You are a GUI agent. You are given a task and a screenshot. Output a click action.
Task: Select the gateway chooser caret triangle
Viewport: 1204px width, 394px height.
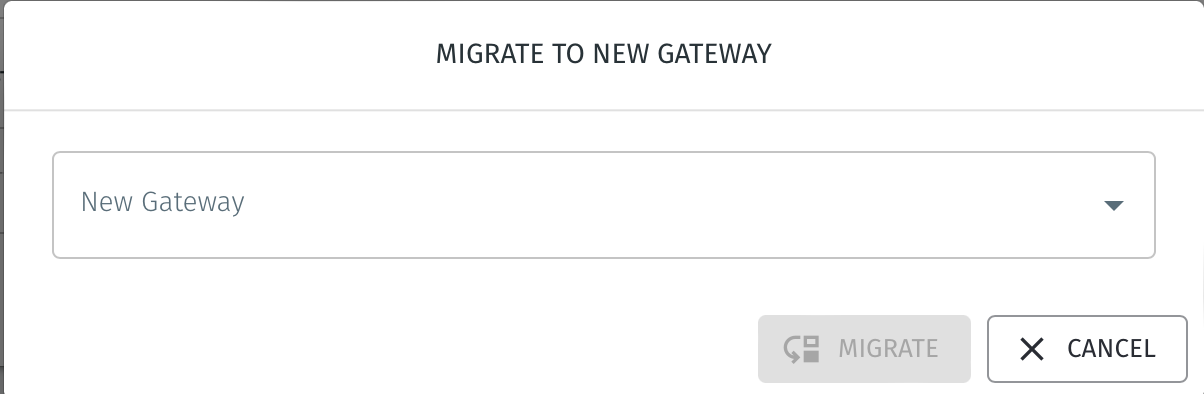coord(1114,205)
